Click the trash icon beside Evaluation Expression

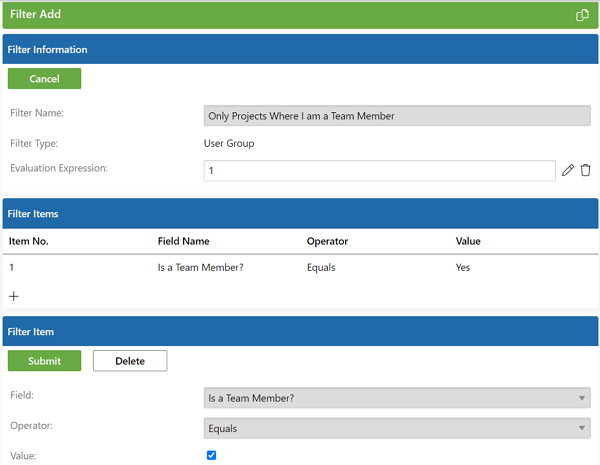pos(585,170)
